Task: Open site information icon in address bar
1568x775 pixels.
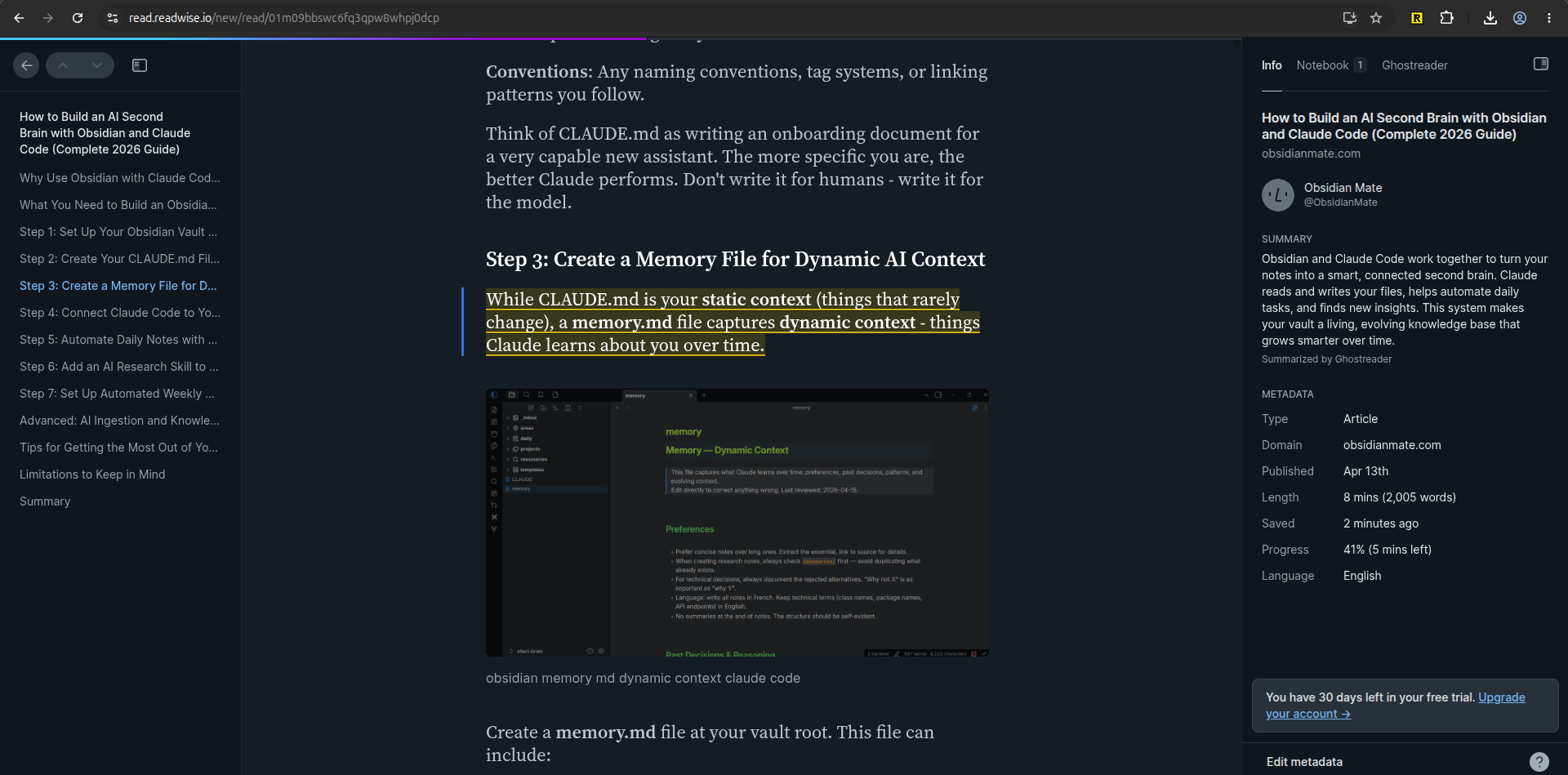Action: tap(113, 18)
